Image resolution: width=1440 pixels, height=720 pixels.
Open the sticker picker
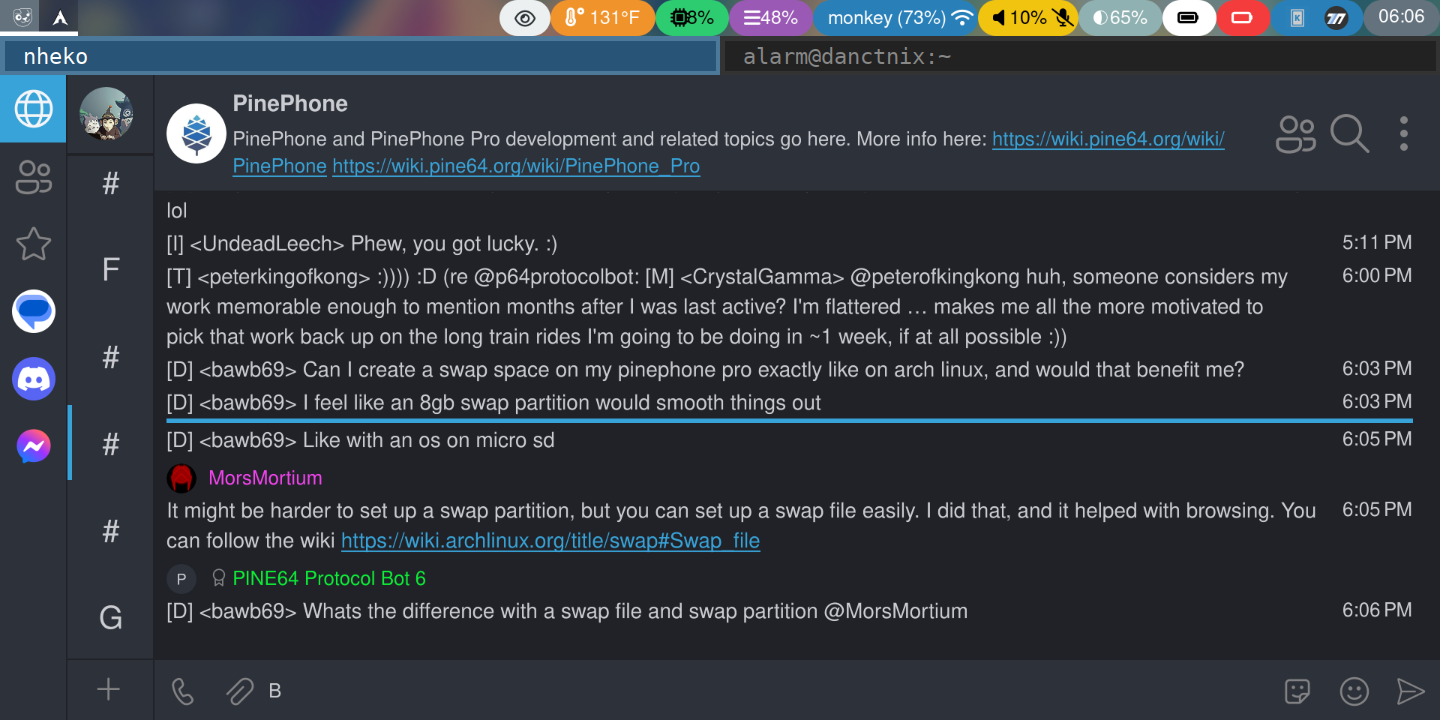click(1297, 691)
